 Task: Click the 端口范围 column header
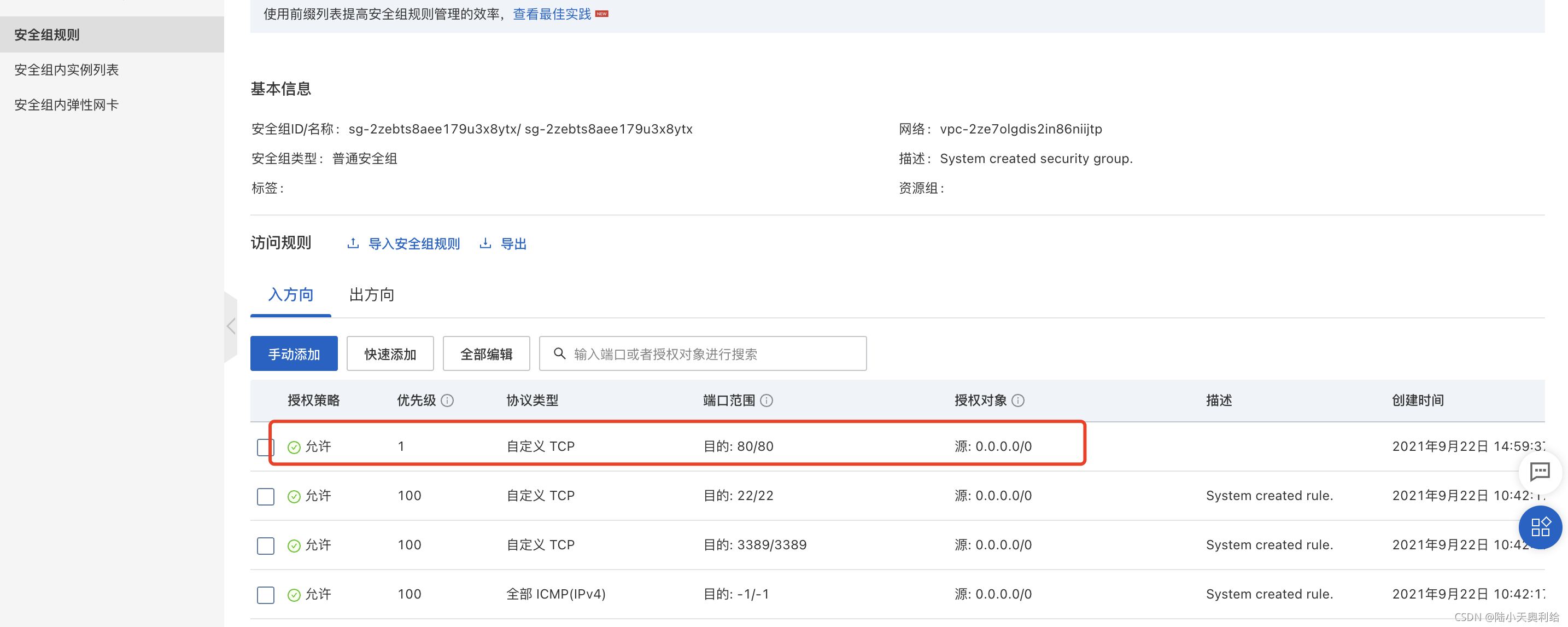tap(729, 400)
